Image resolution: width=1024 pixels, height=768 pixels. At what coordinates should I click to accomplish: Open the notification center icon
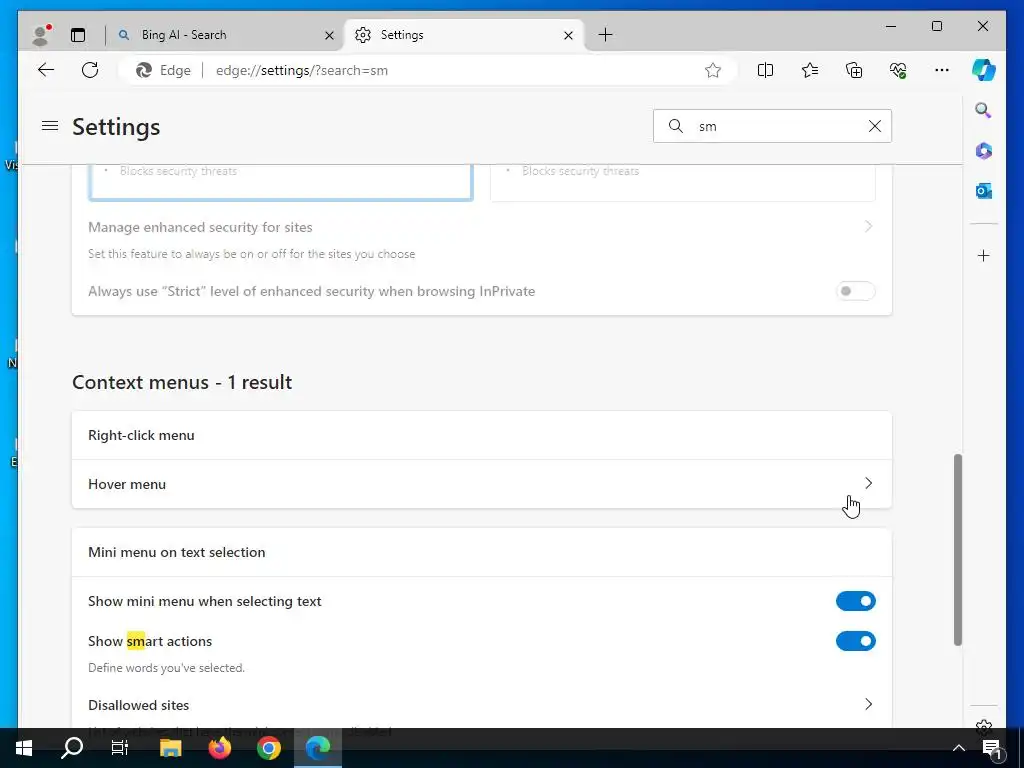coord(992,748)
